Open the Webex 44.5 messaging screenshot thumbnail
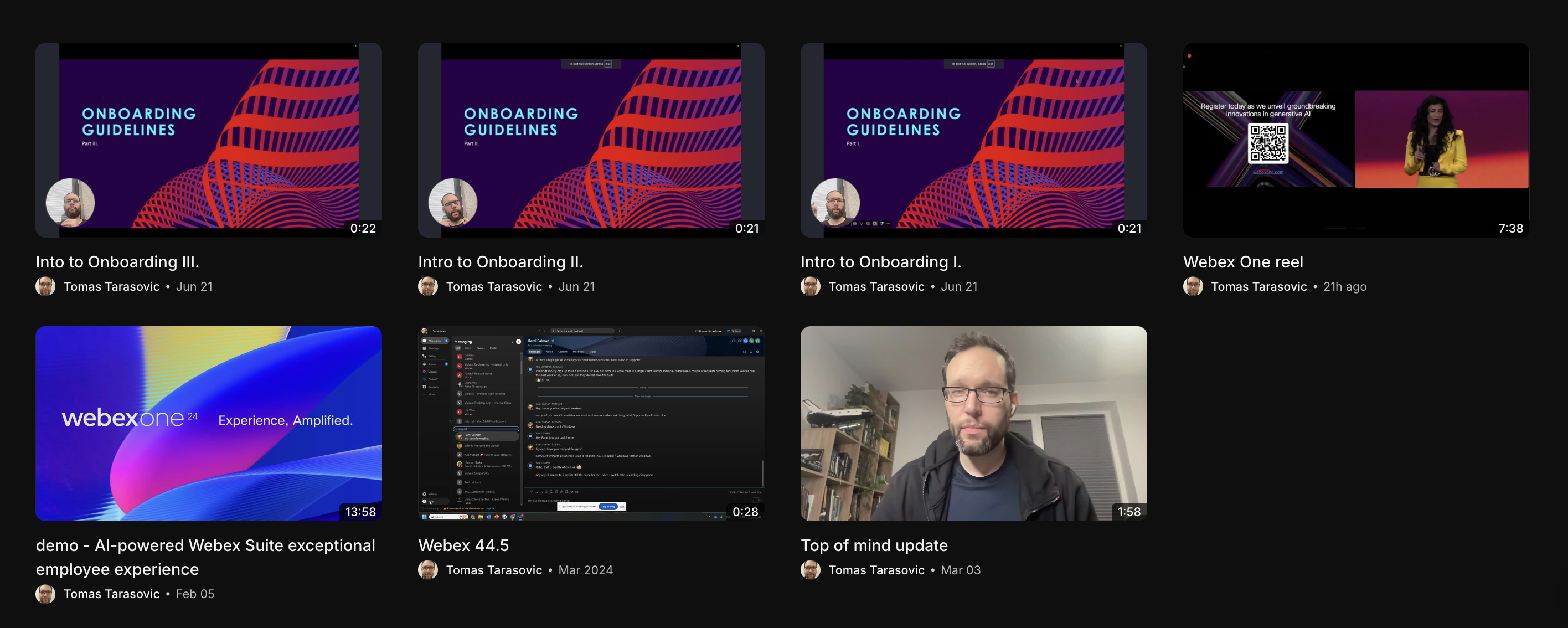The height and width of the screenshot is (628, 1568). click(x=591, y=423)
